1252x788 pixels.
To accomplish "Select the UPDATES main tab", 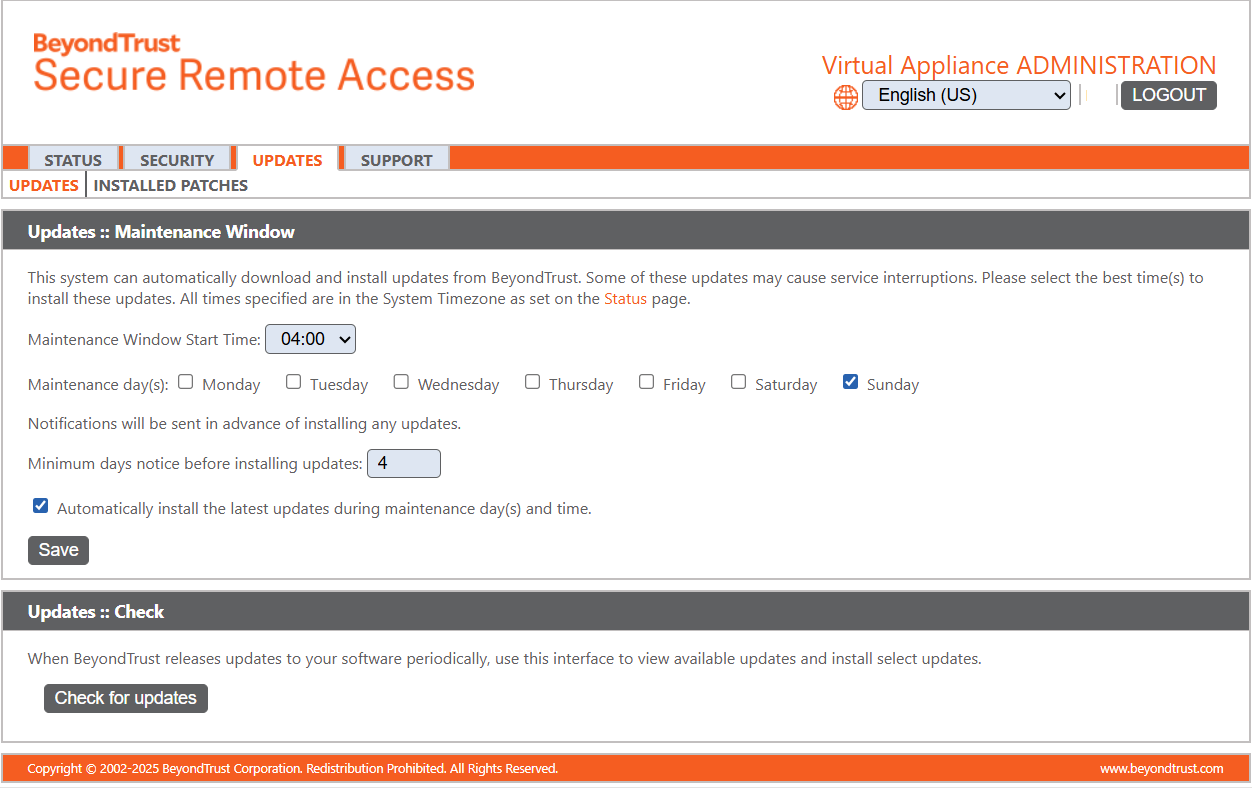I will 287,160.
